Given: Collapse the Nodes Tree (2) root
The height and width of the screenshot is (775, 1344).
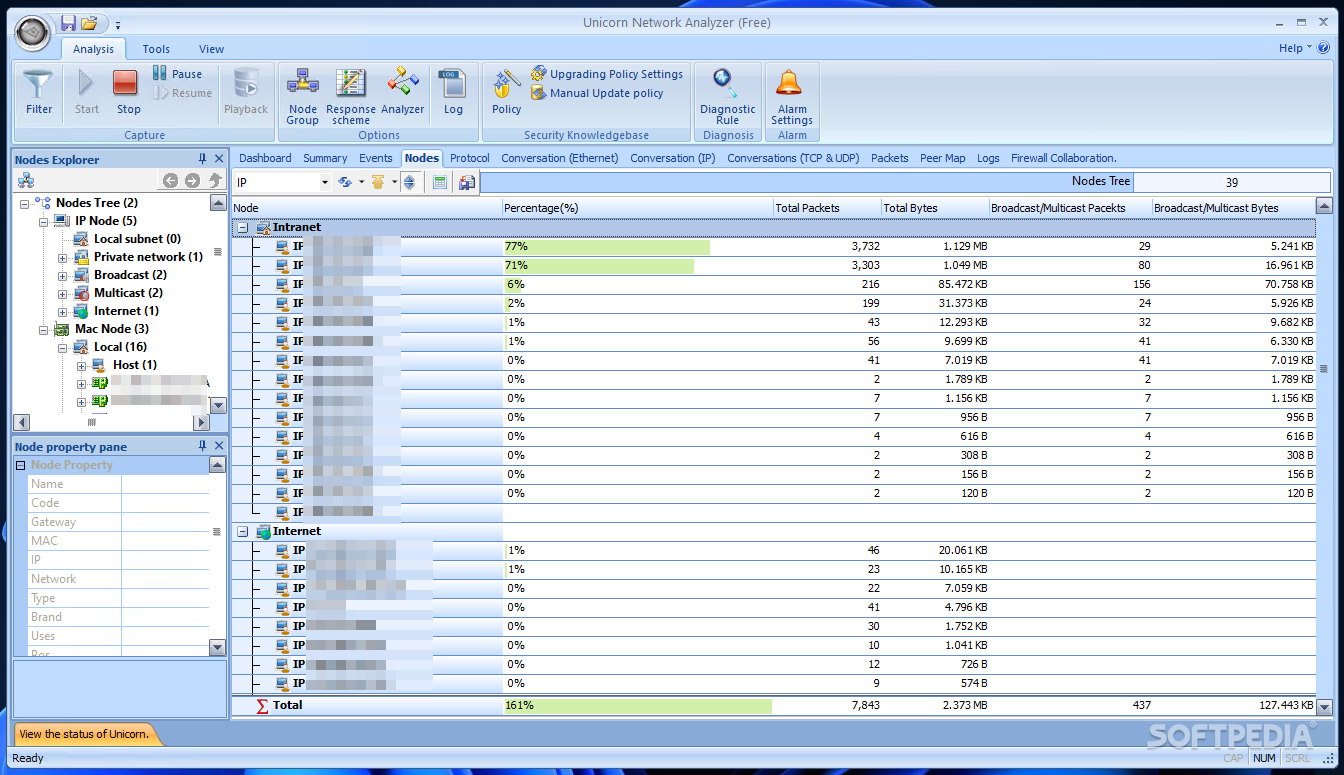Looking at the screenshot, I should coord(25,203).
